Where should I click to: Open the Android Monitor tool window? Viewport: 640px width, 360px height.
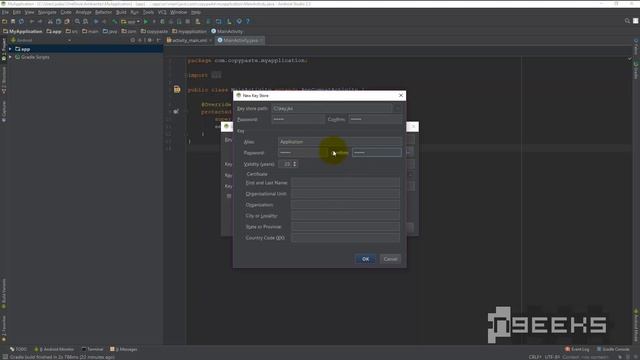coord(54,349)
